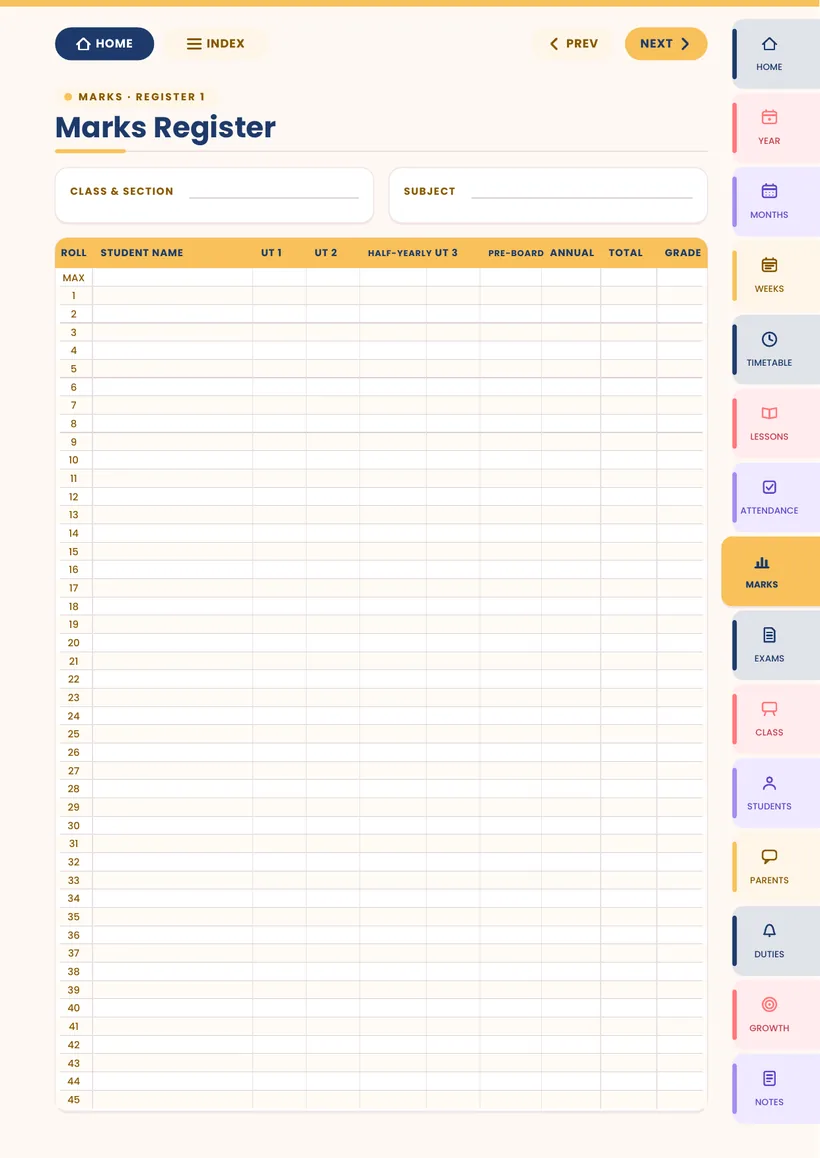Open the Weeks tab

[776, 276]
